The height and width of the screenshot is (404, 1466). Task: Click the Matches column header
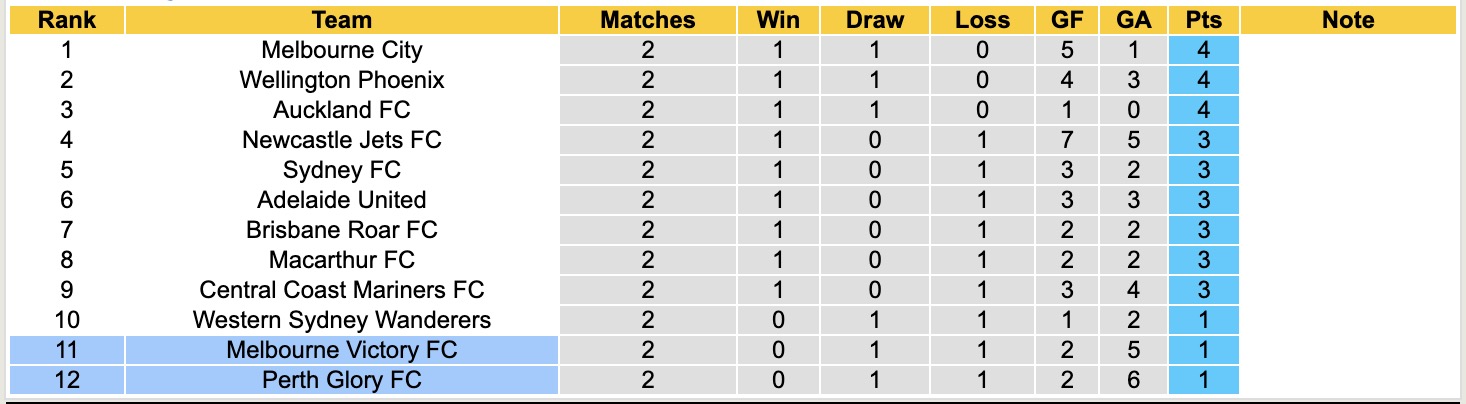[x=647, y=20]
